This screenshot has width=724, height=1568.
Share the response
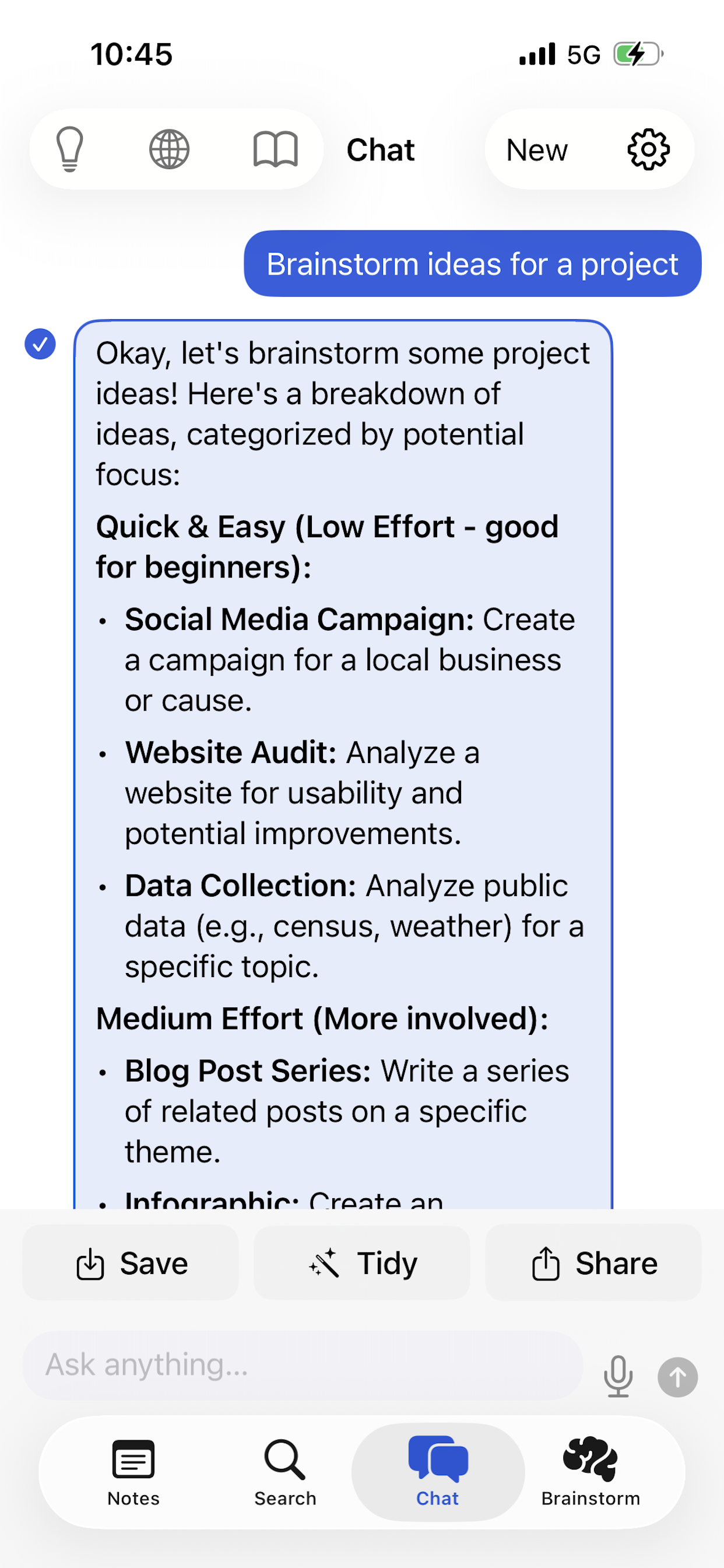[593, 1263]
